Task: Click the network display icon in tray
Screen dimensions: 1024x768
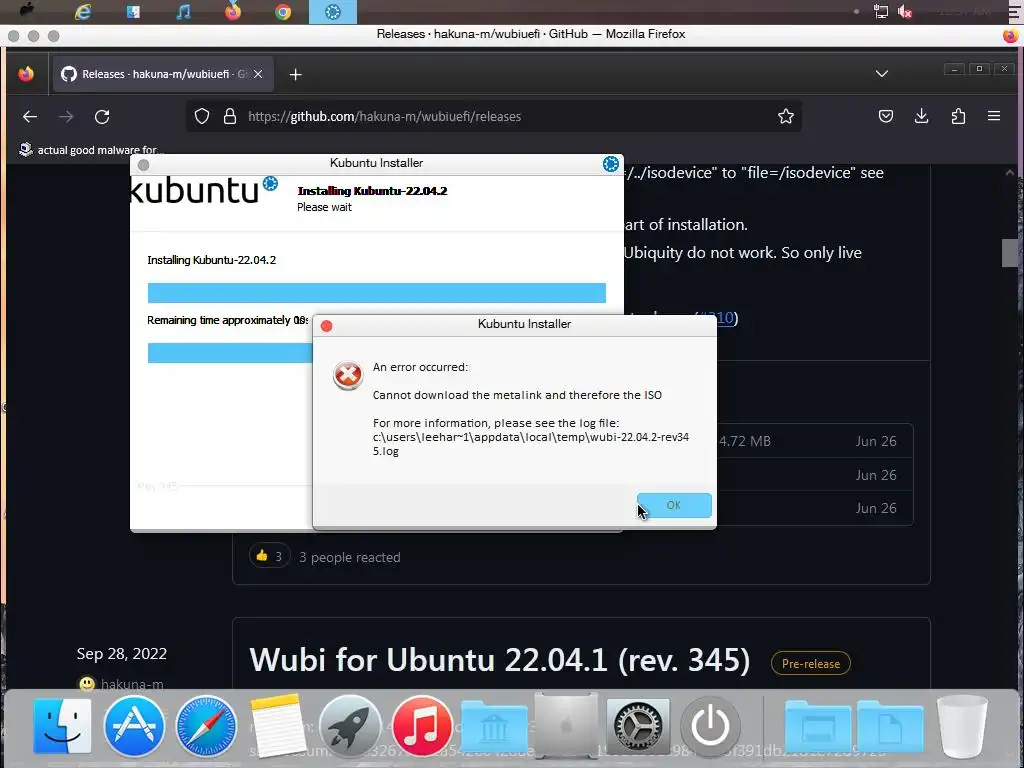Action: (880, 12)
